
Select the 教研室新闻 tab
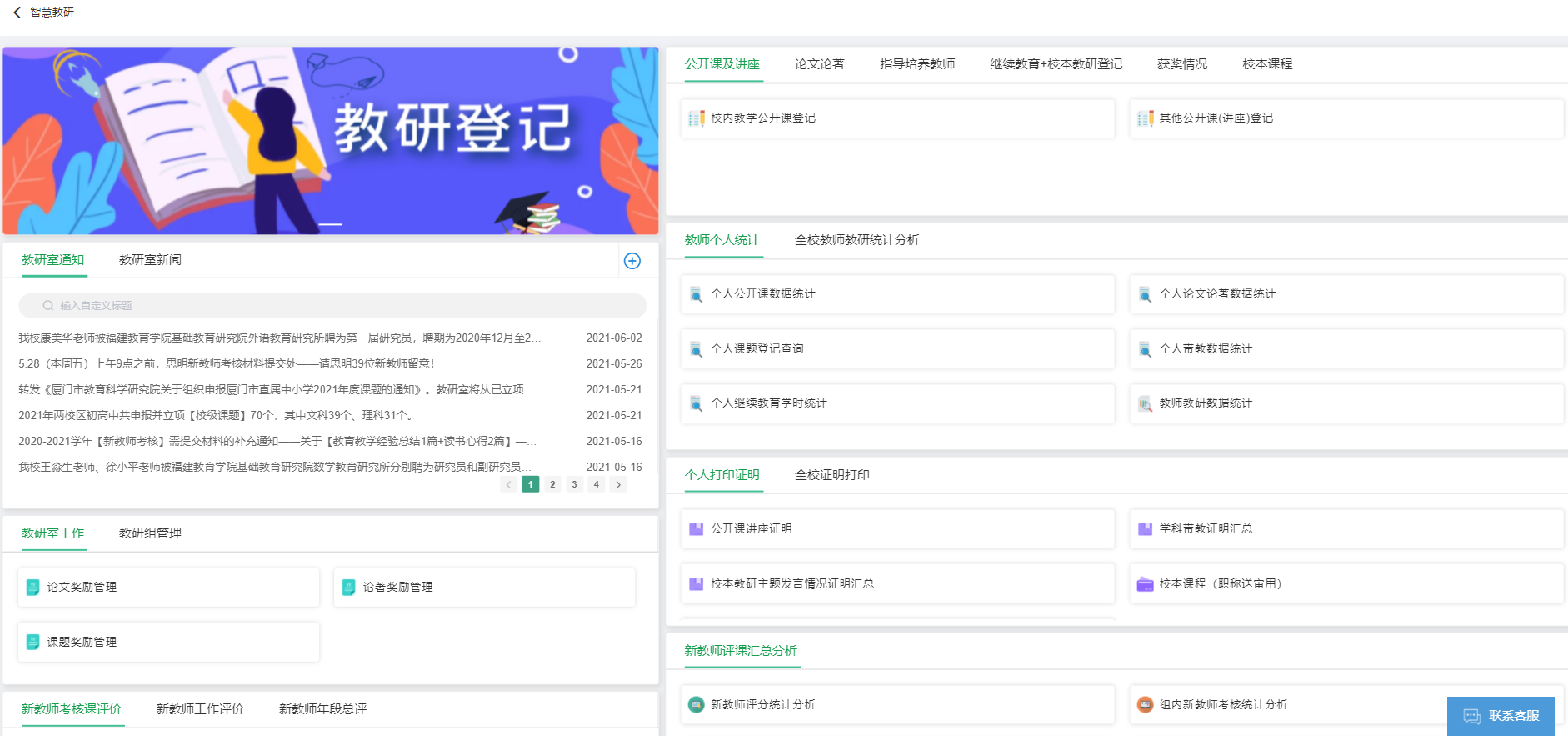[x=150, y=260]
